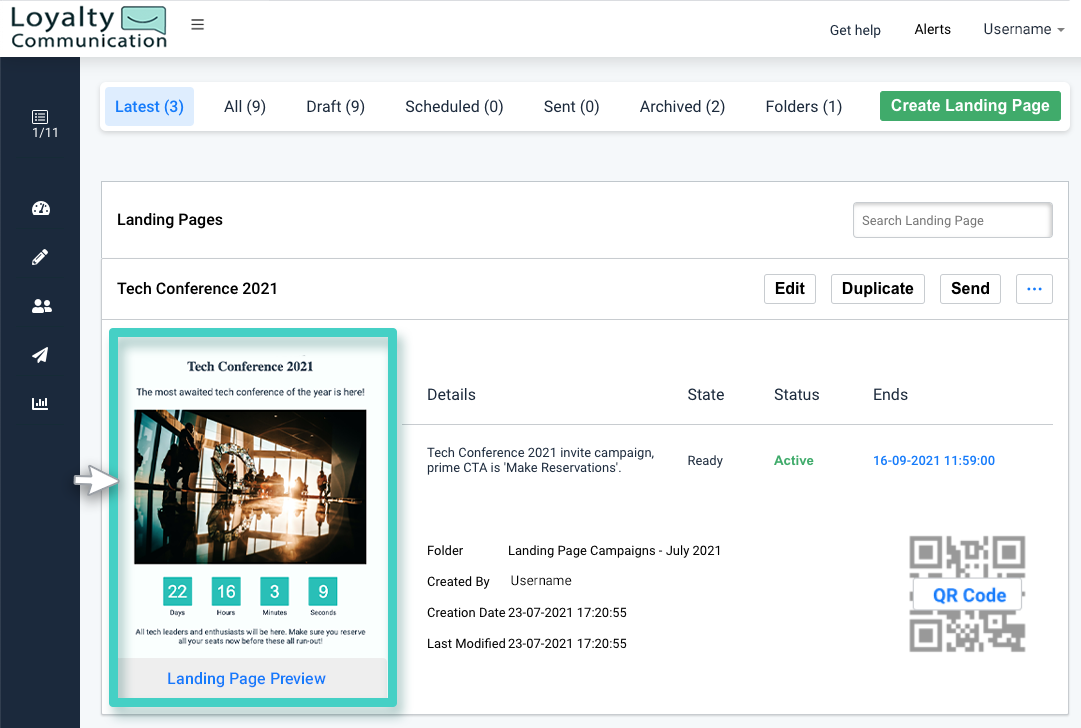Viewport: 1081px width, 728px height.
Task: Open the 1/11 list icon in sidebar
Action: pyautogui.click(x=41, y=124)
